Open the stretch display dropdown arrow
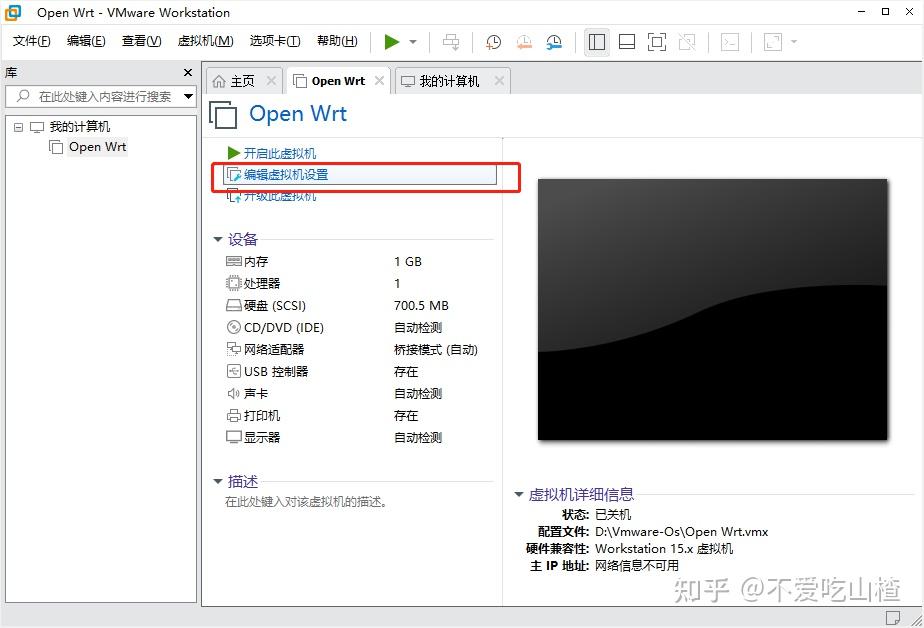Image resolution: width=924 pixels, height=628 pixels. pos(794,42)
